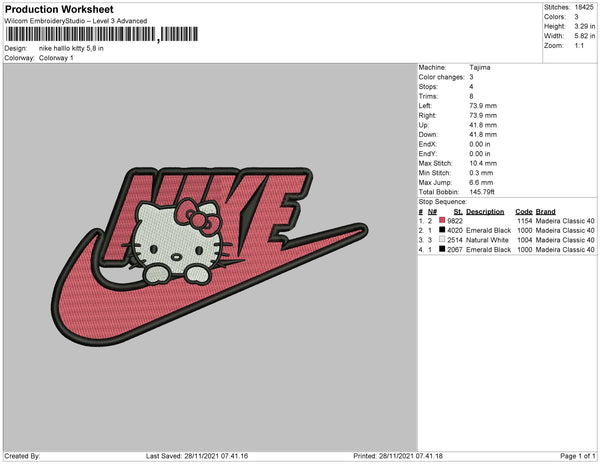Select the Zoom value "1:1"

coord(579,46)
